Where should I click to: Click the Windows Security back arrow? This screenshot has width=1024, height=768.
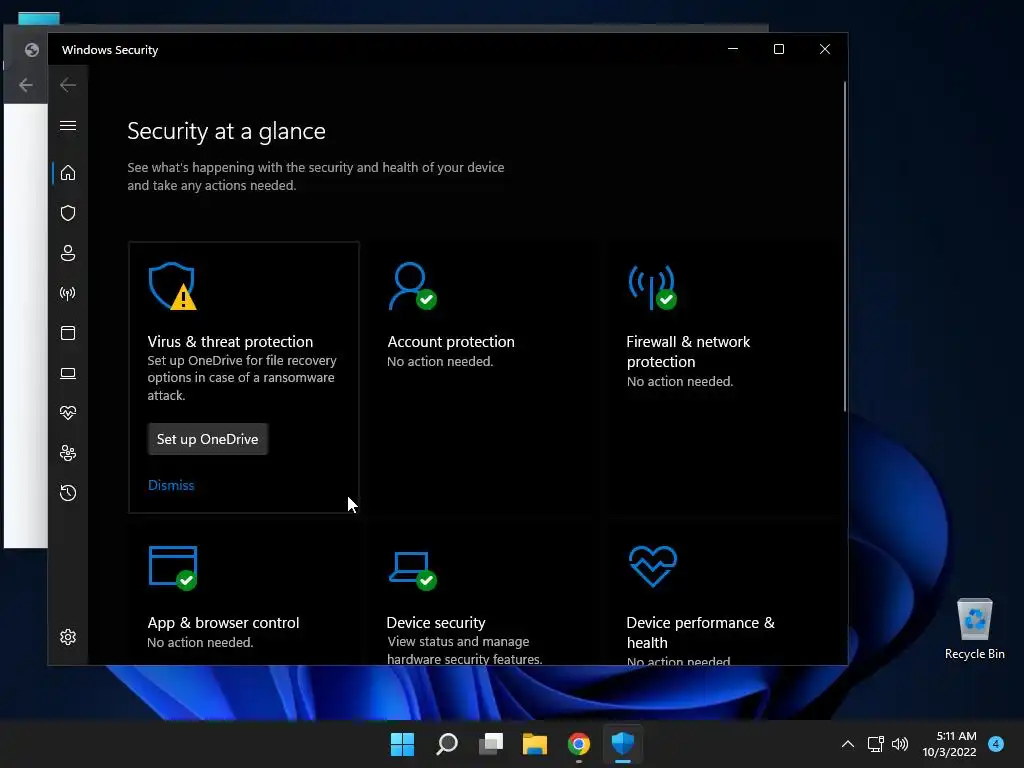[x=68, y=85]
